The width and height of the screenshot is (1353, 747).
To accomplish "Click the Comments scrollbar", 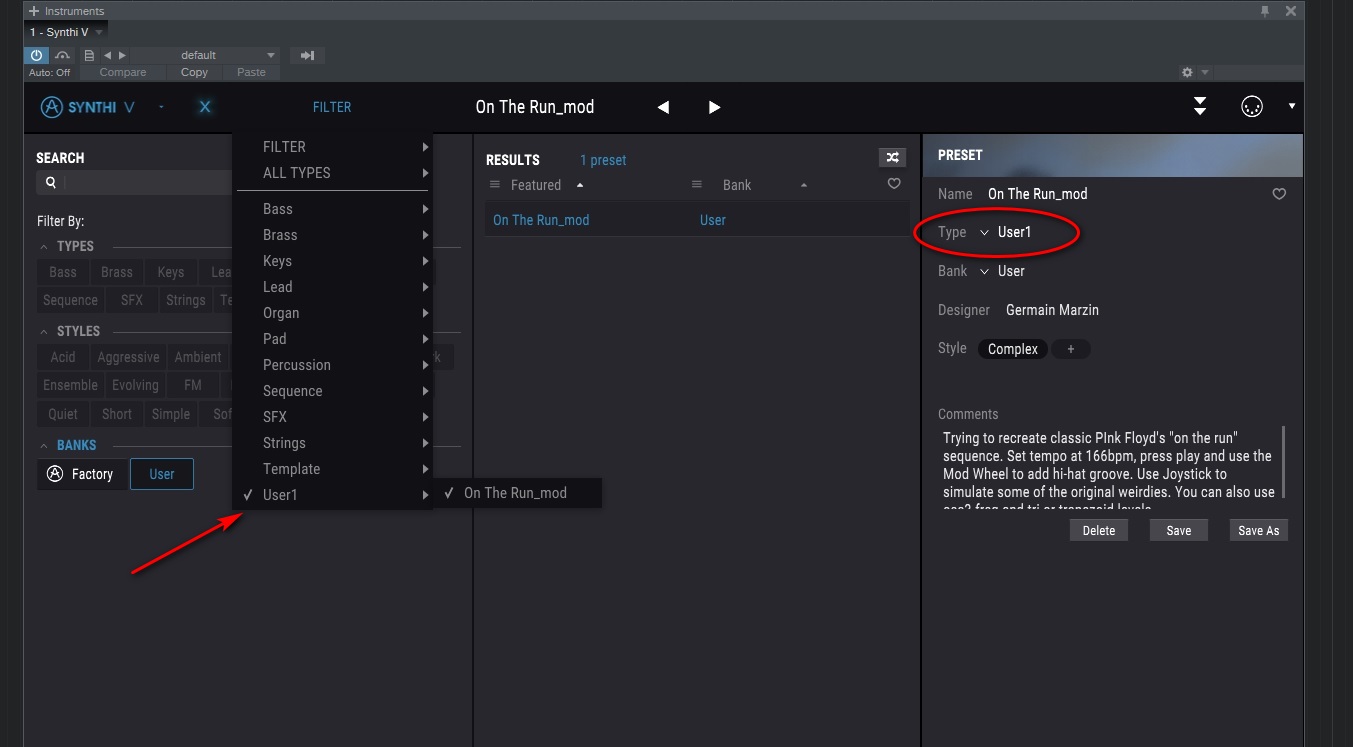I will coord(1283,461).
